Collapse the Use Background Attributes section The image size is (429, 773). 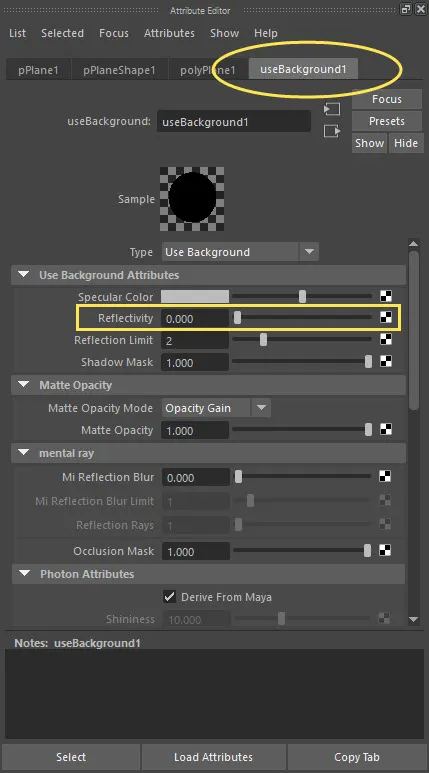pos(23,275)
